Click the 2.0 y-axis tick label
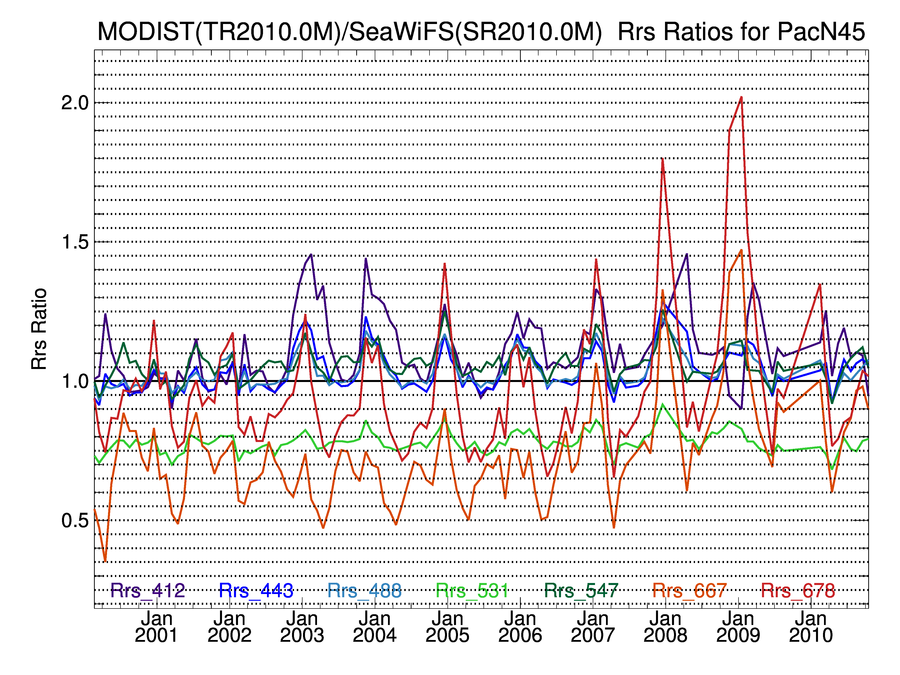Screen dimensions: 900x675 tap(75, 103)
